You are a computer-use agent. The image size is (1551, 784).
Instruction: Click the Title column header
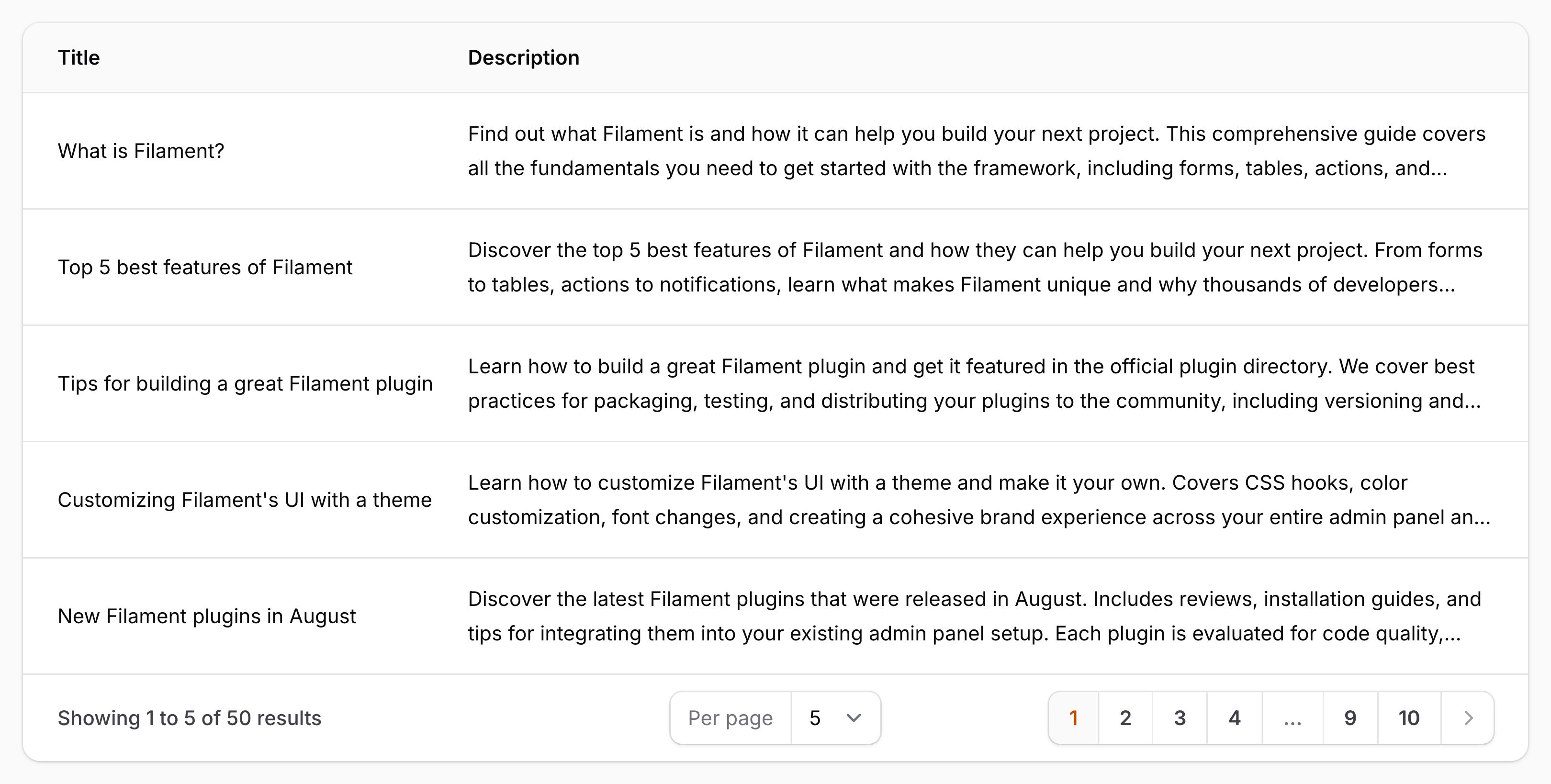pos(79,58)
